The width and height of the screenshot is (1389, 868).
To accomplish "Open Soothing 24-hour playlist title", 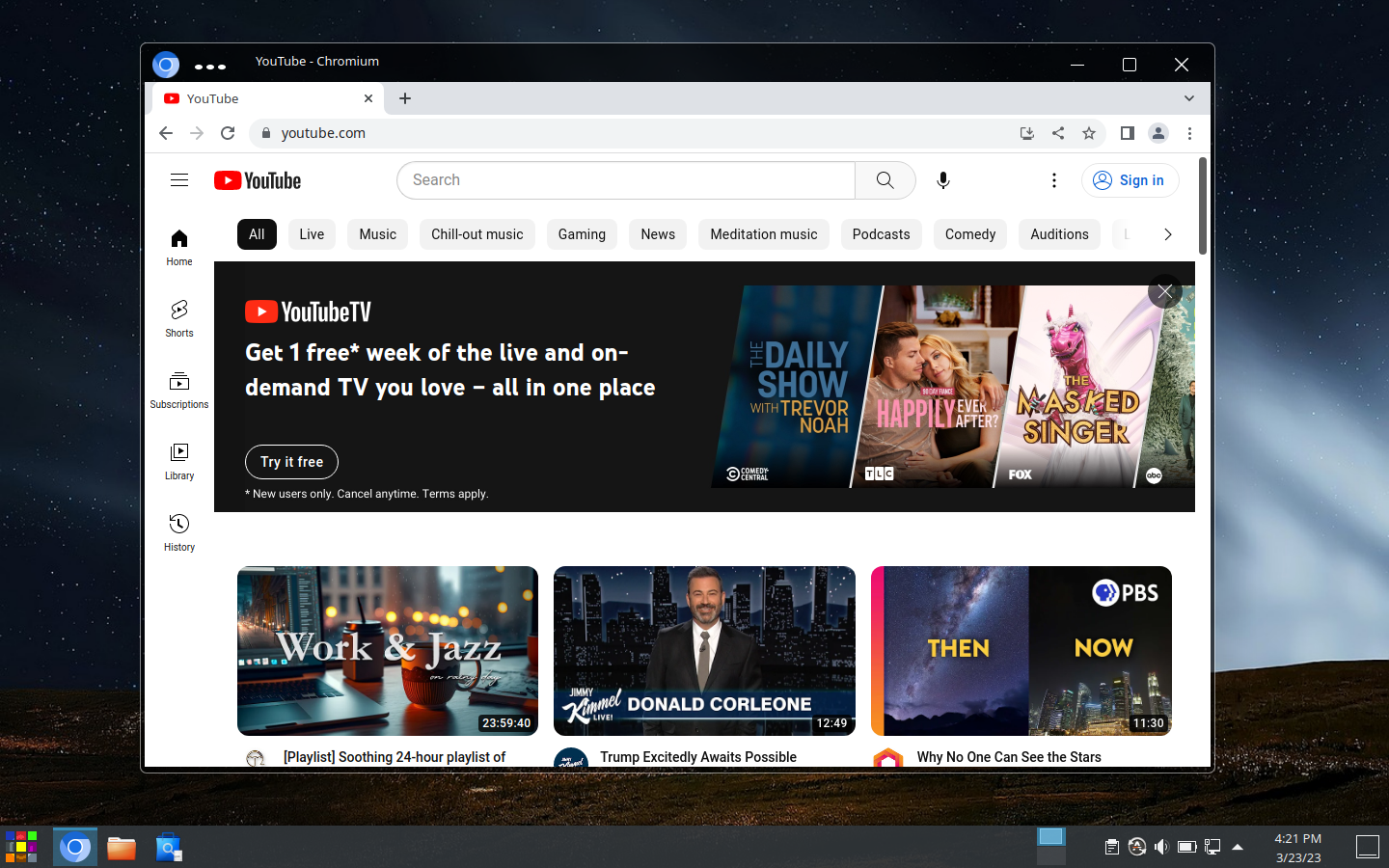I will (395, 757).
